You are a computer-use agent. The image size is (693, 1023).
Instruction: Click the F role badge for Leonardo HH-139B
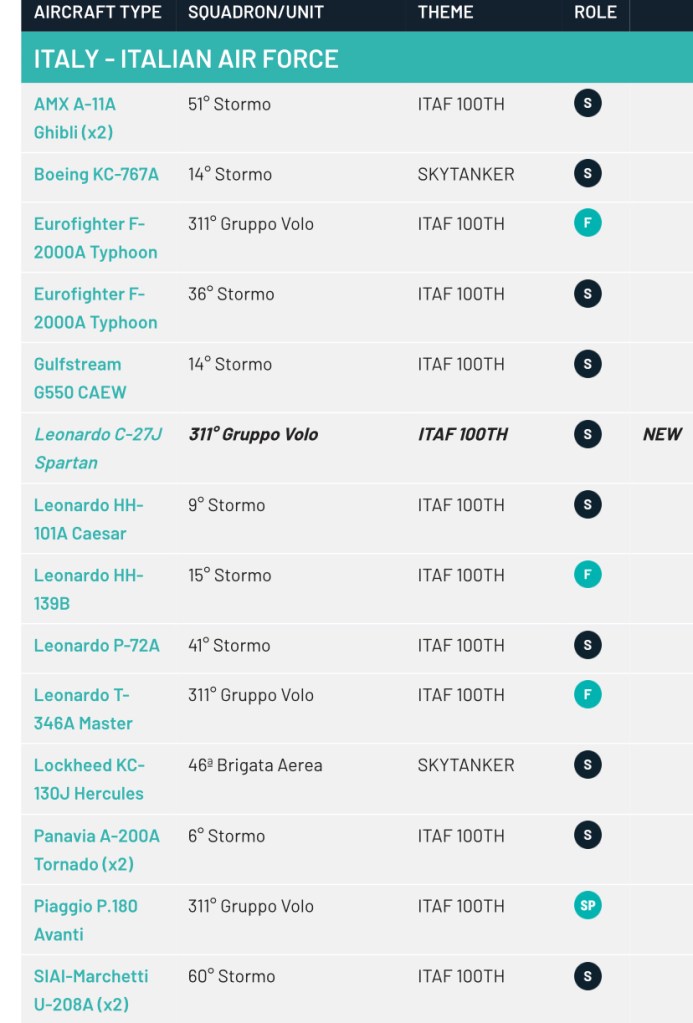[x=587, y=575]
